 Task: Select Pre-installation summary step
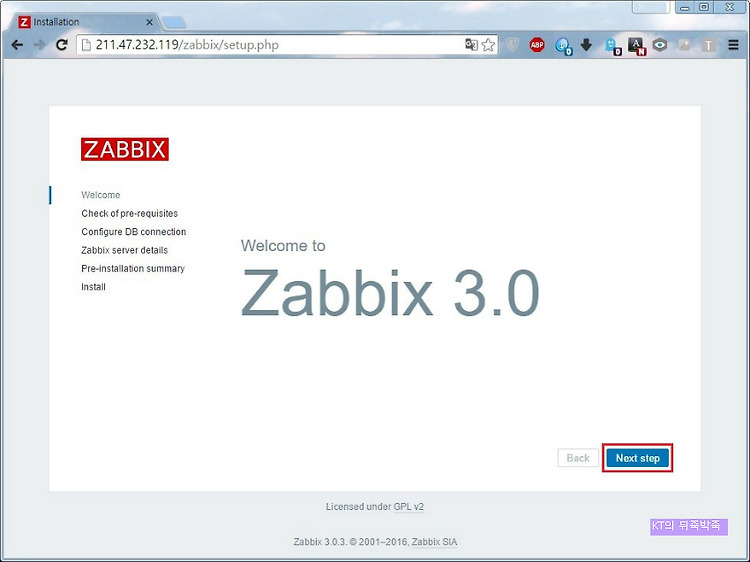pyautogui.click(x=132, y=268)
